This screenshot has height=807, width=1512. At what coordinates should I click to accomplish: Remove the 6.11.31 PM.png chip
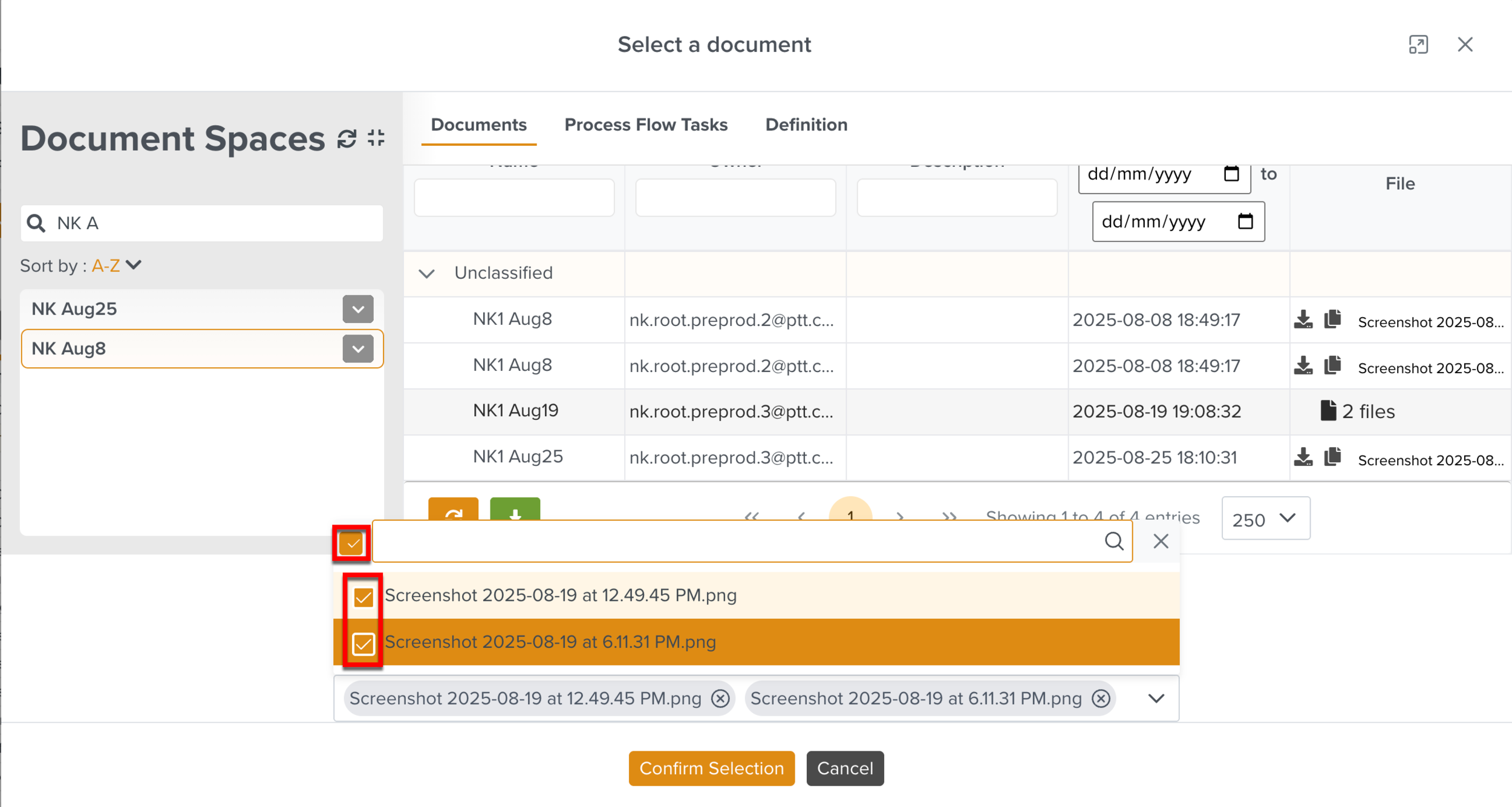pos(1101,699)
